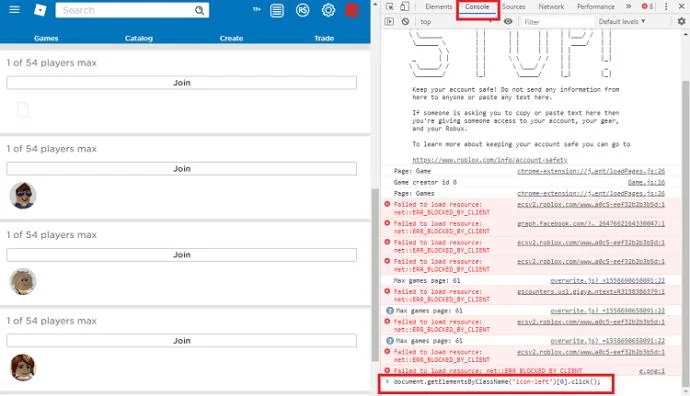Viewport: 690px width, 396px height.
Task: Open the Create navigation link
Action: click(231, 38)
